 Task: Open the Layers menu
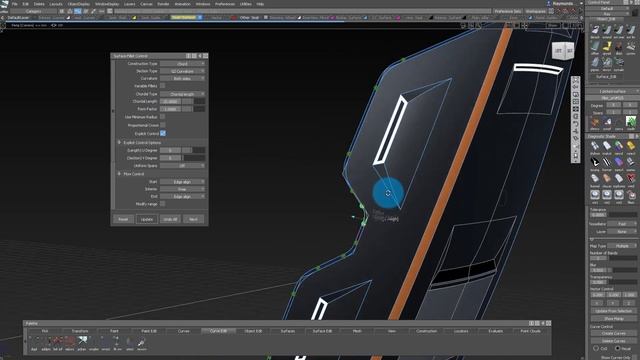[129, 4]
